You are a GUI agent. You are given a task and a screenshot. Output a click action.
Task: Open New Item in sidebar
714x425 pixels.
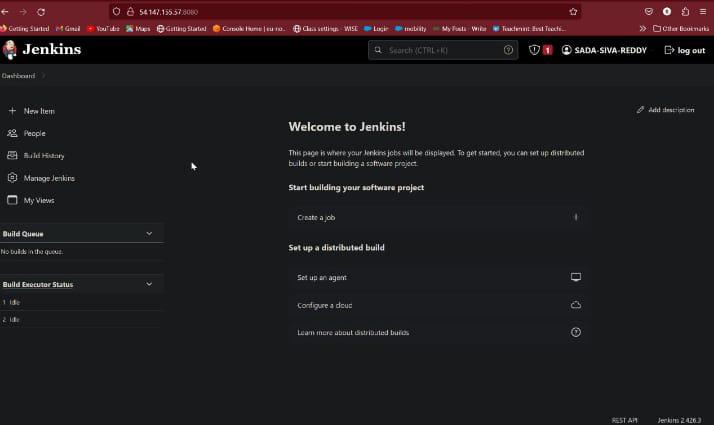[x=39, y=111]
